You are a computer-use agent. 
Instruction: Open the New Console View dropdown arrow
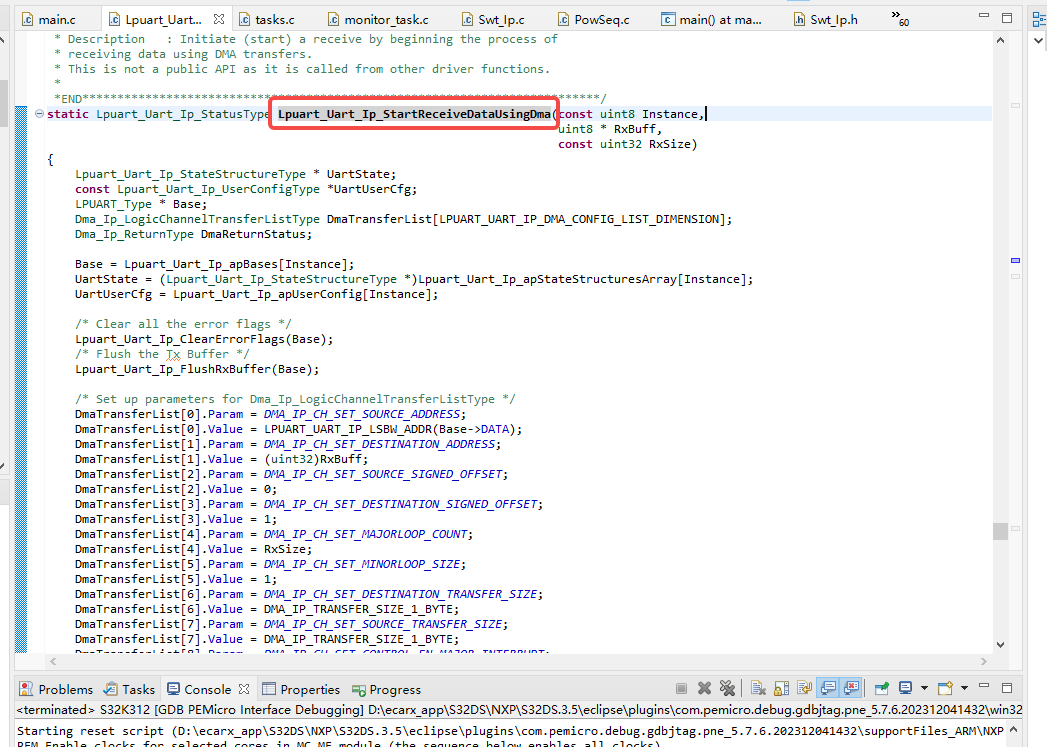964,688
